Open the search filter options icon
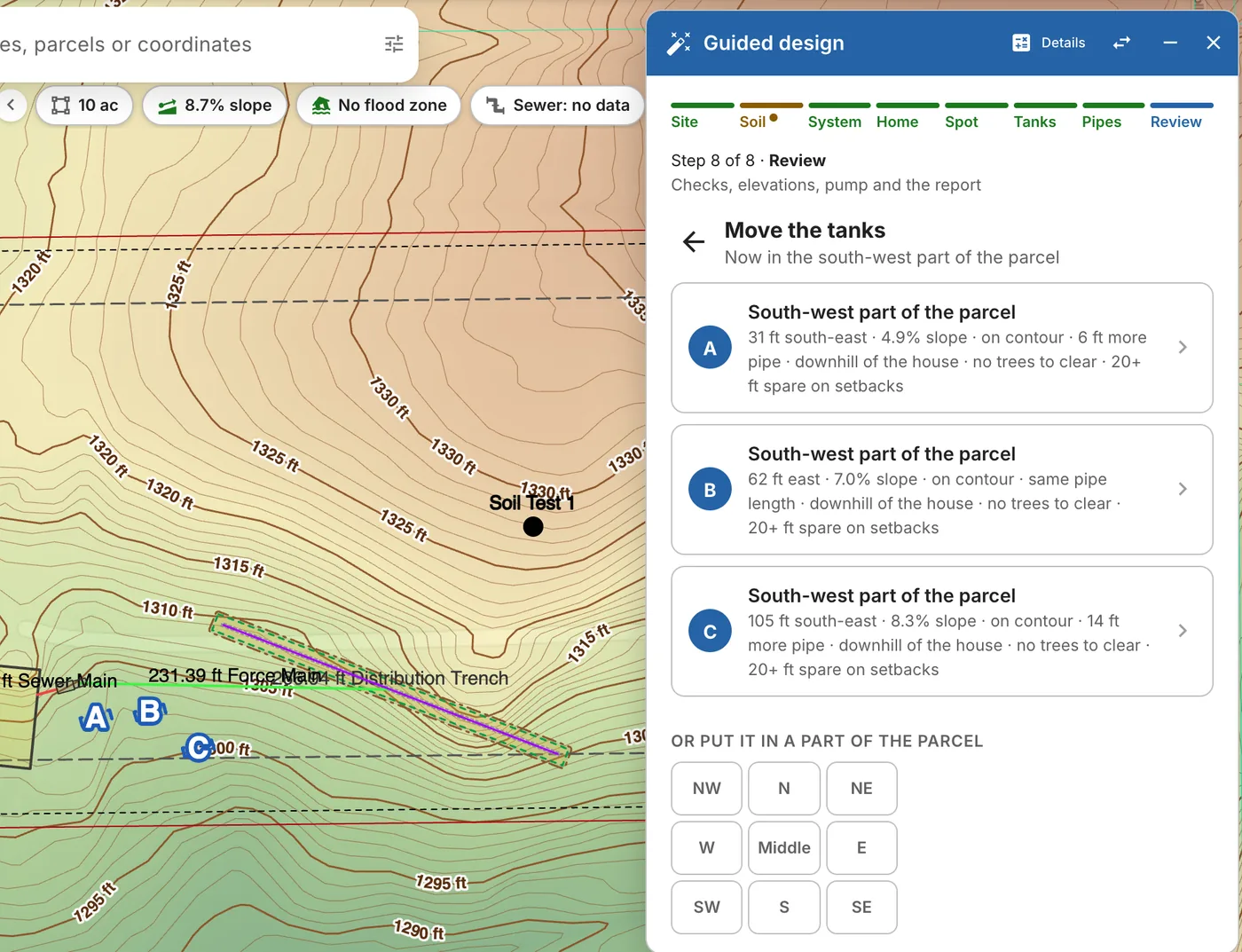 [394, 44]
